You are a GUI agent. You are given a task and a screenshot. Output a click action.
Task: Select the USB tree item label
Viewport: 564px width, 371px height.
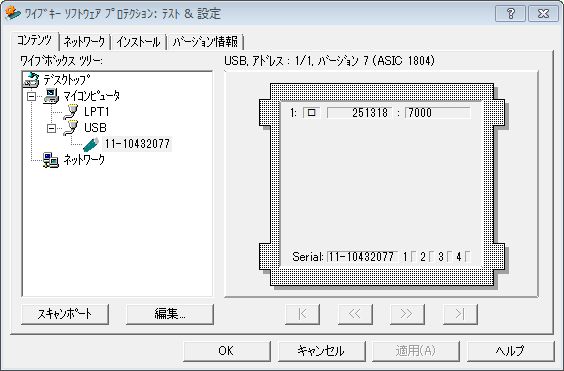pyautogui.click(x=95, y=128)
